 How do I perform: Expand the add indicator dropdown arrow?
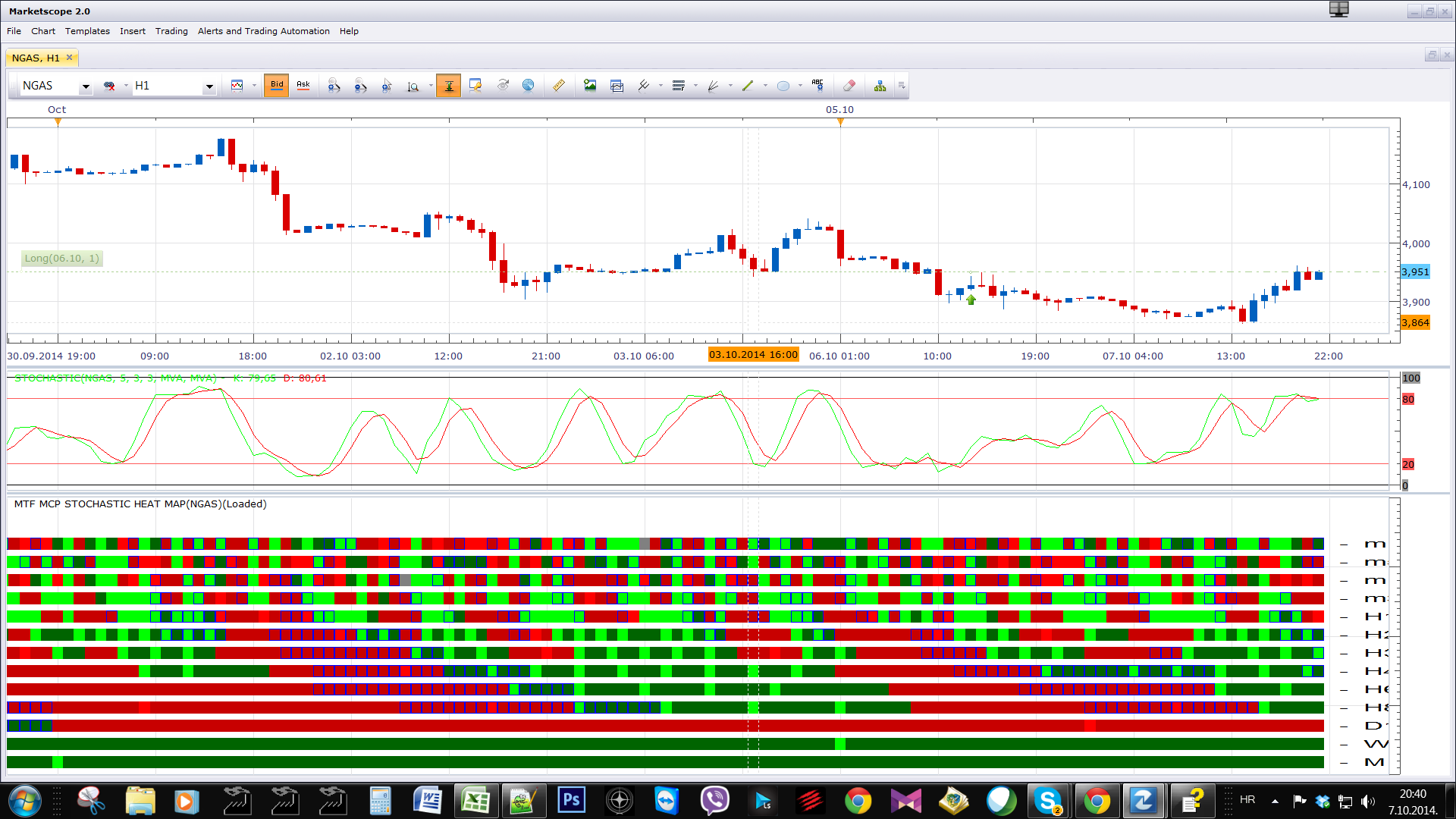click(x=661, y=86)
